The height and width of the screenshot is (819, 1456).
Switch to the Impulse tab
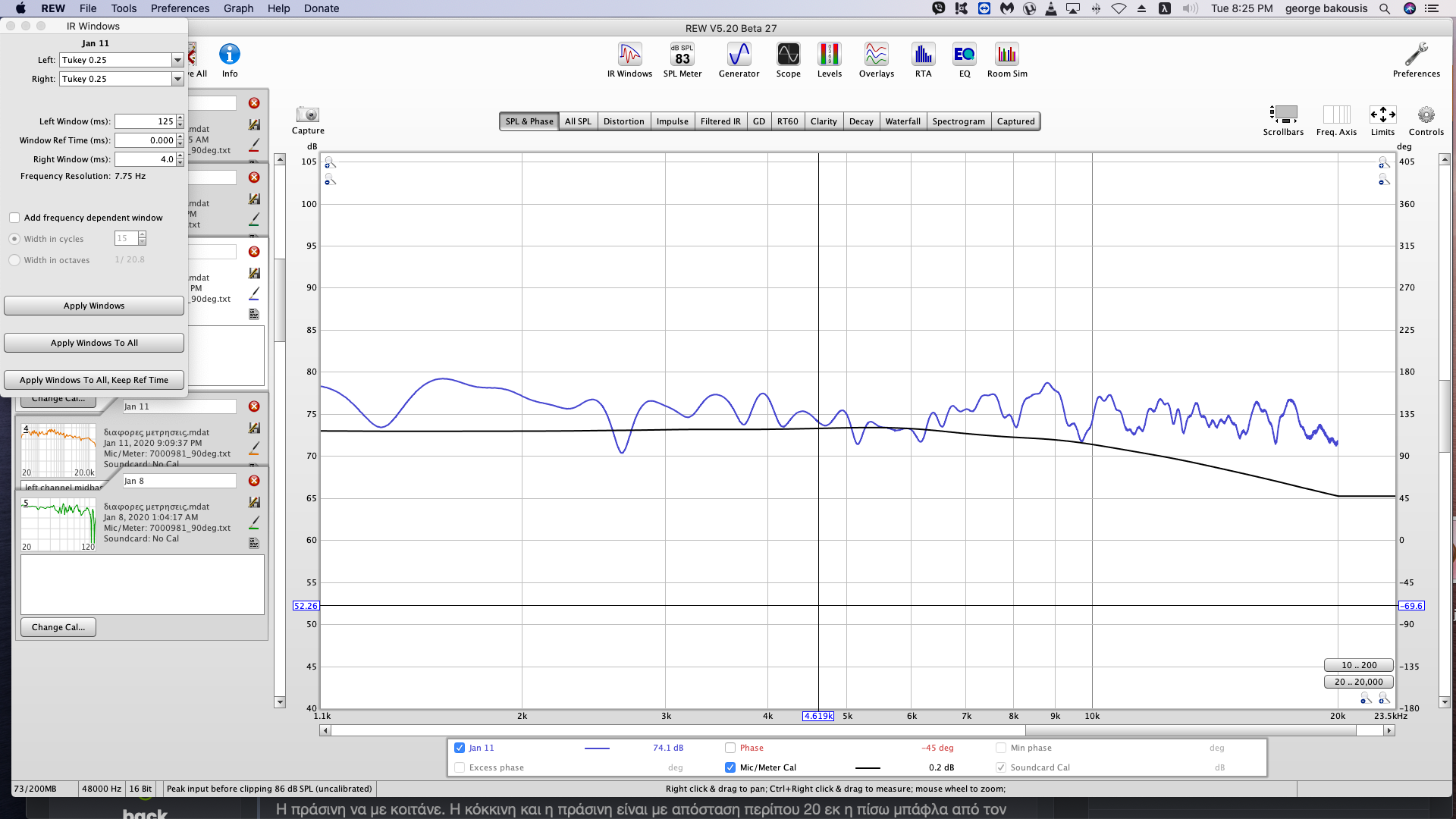point(672,121)
